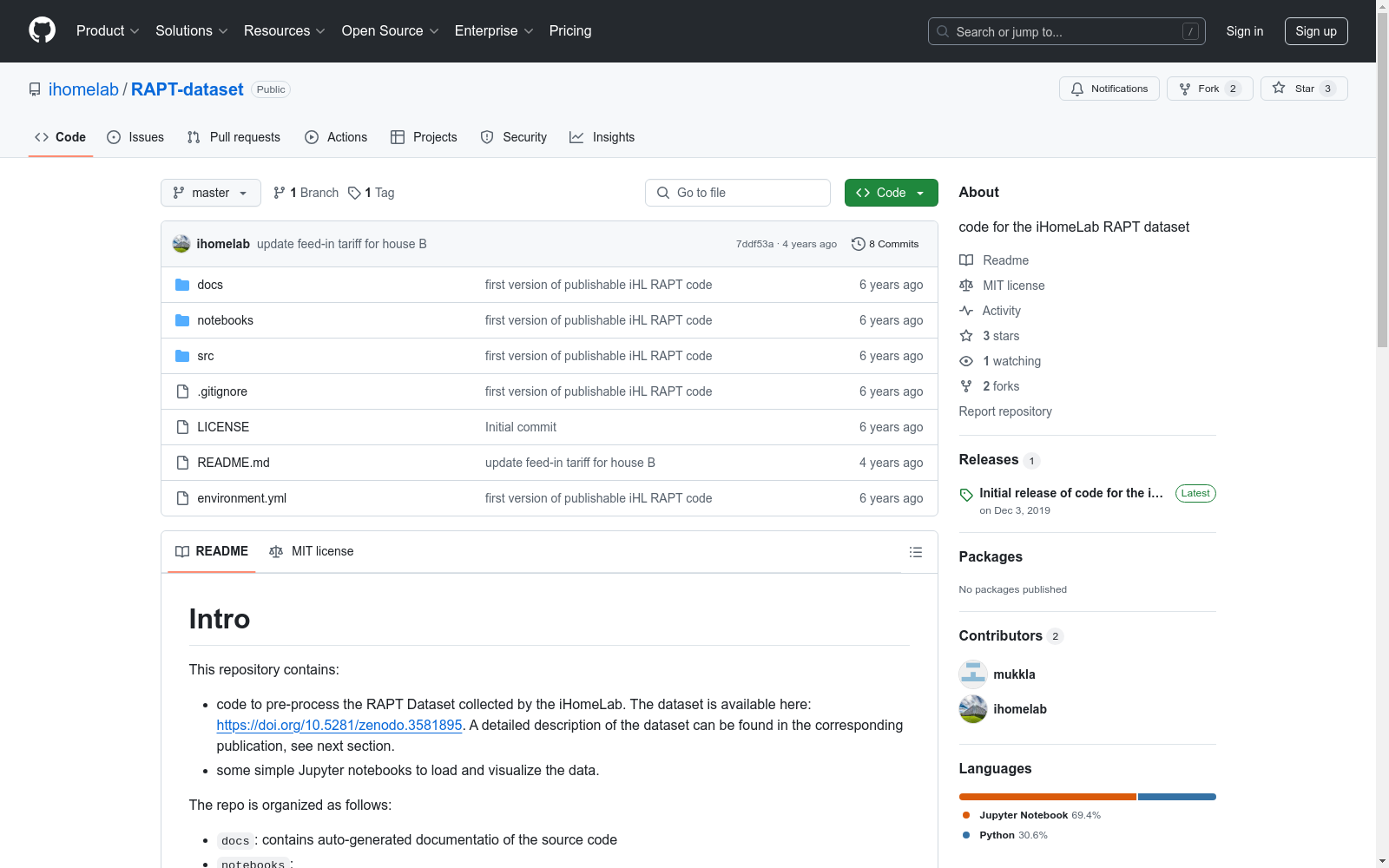Select the MIT license tab in file viewer
The height and width of the screenshot is (868, 1389).
click(312, 552)
